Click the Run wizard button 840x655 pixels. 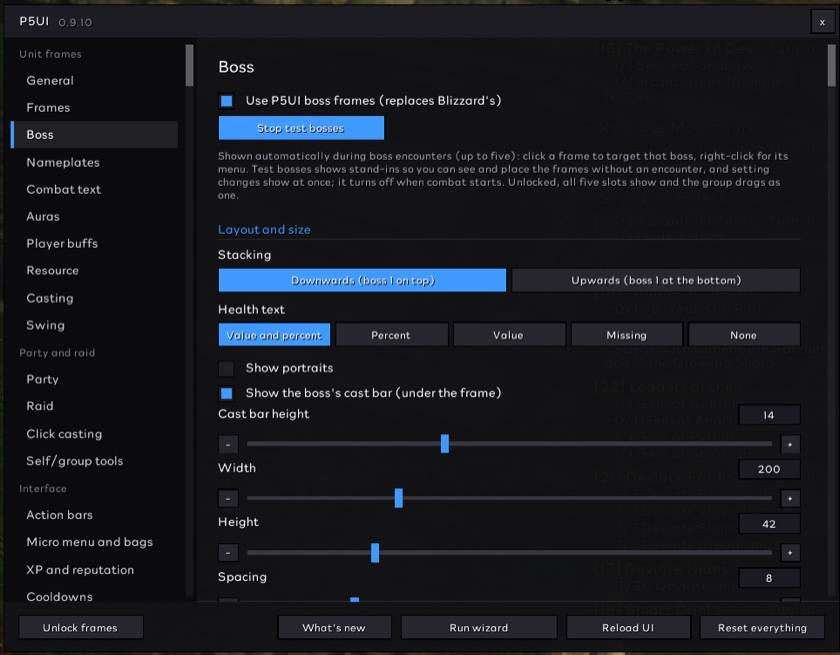click(479, 627)
